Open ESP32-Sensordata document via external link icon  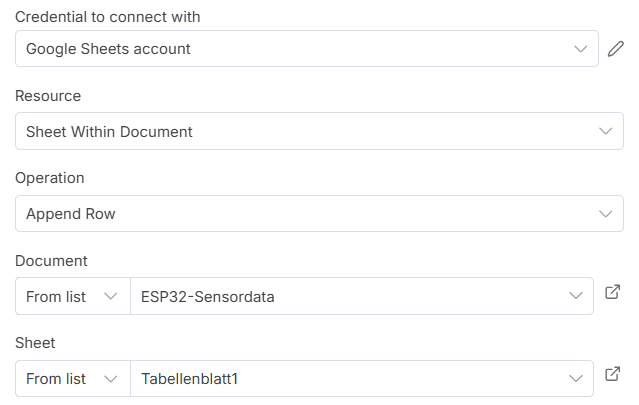(613, 292)
